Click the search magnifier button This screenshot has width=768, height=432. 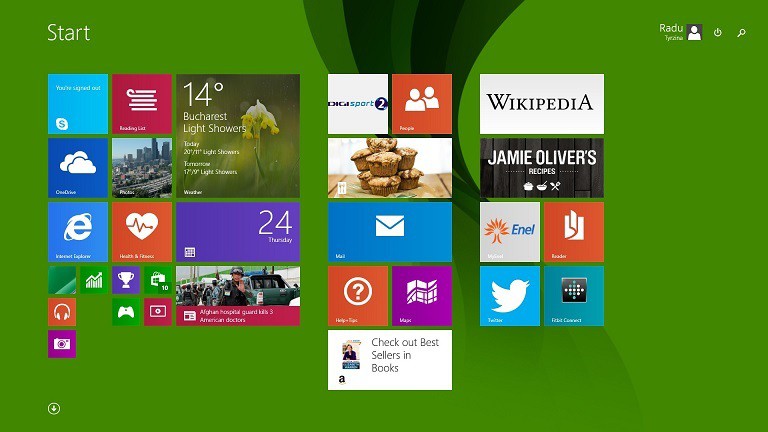click(742, 33)
